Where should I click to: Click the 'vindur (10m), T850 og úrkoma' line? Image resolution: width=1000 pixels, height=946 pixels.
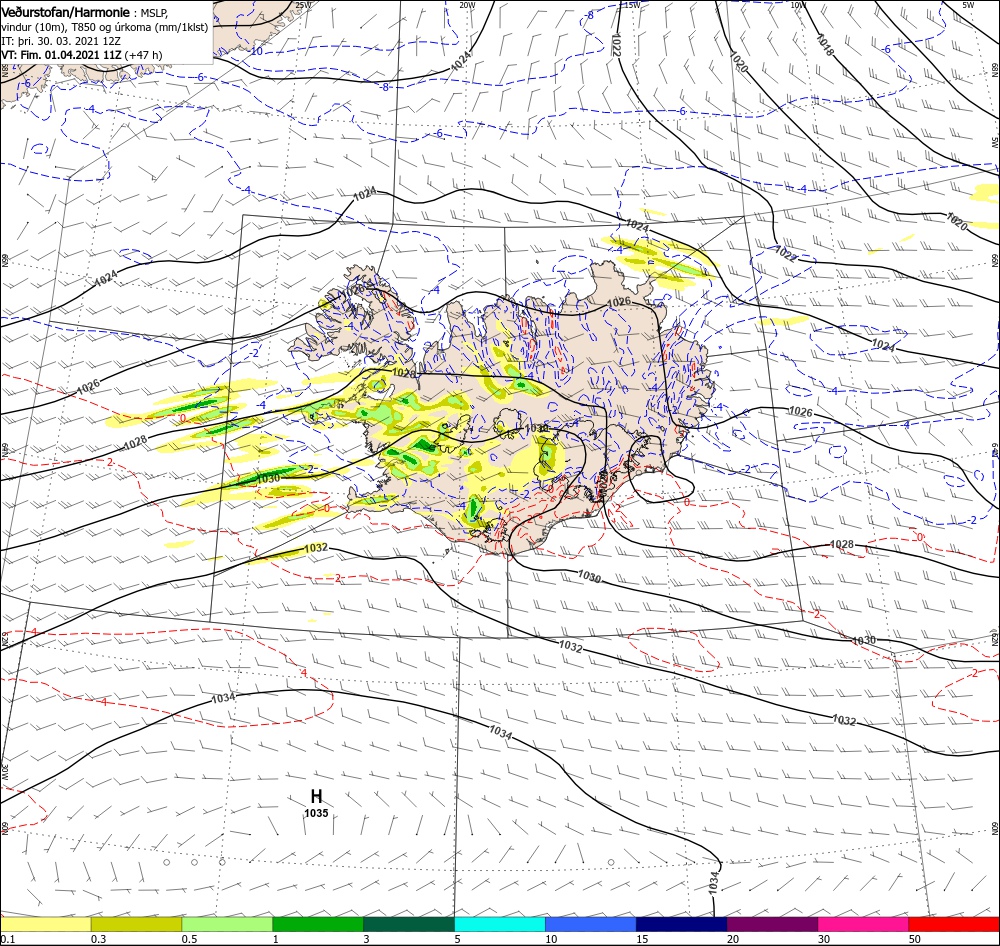[x=105, y=27]
